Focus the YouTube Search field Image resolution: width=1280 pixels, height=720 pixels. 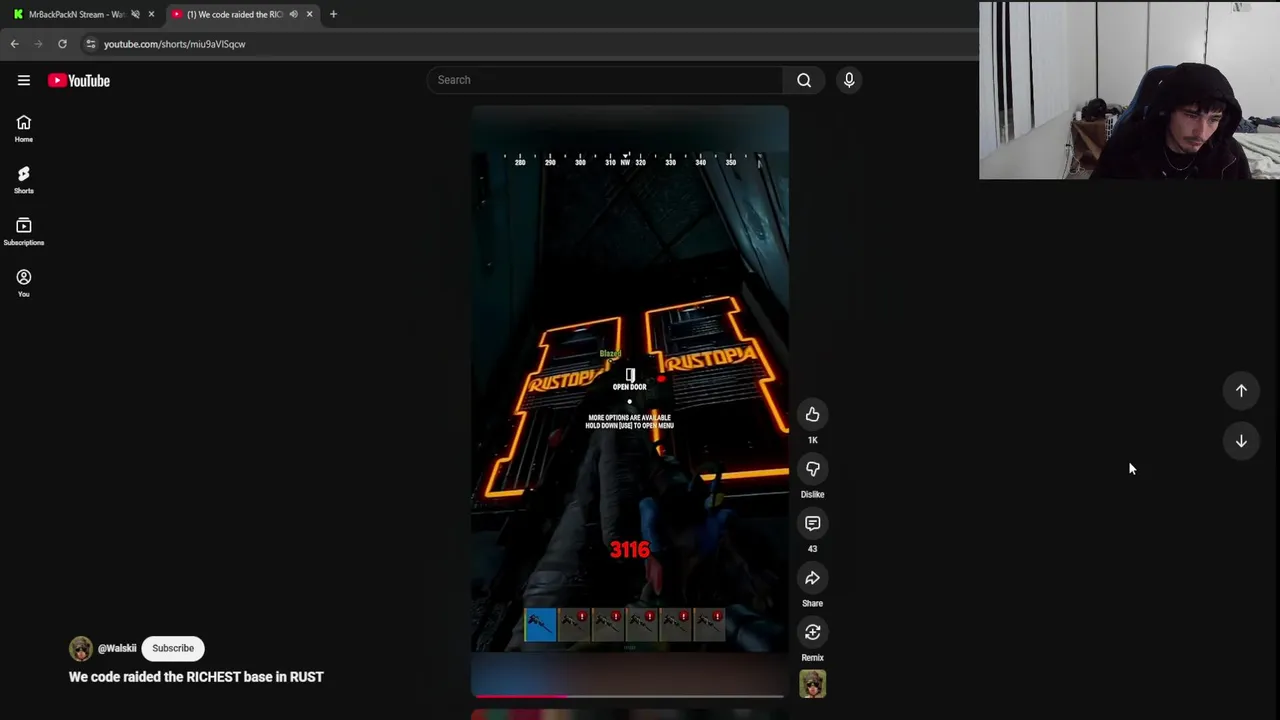605,80
